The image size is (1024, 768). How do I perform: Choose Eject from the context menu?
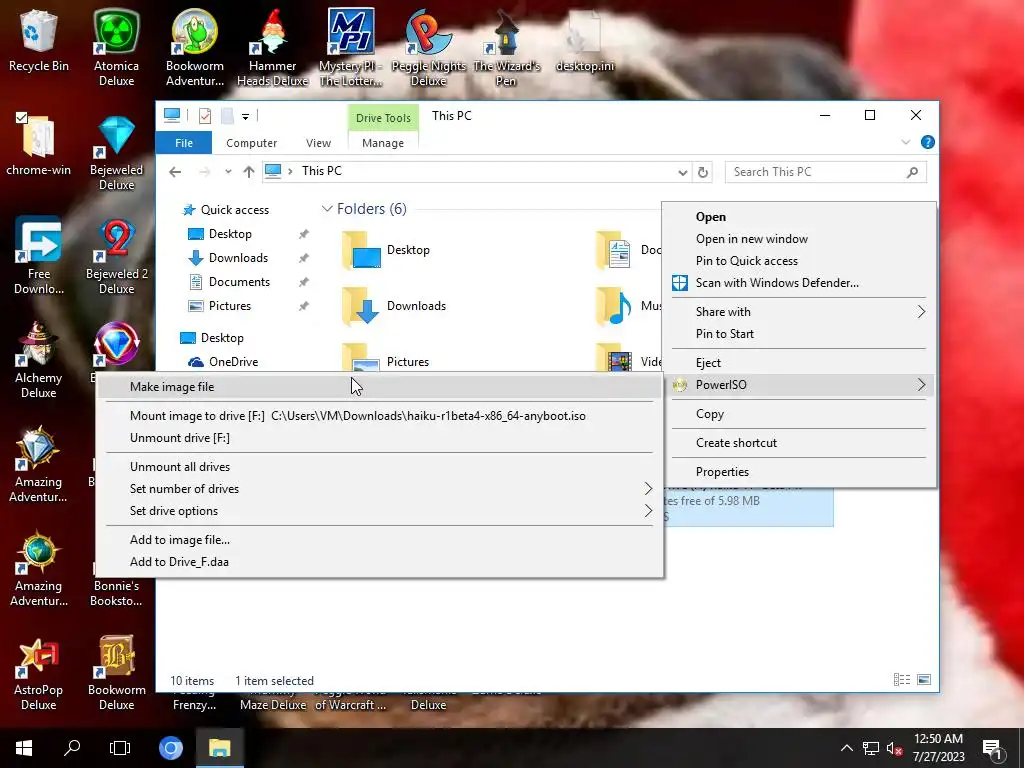[x=799, y=362]
